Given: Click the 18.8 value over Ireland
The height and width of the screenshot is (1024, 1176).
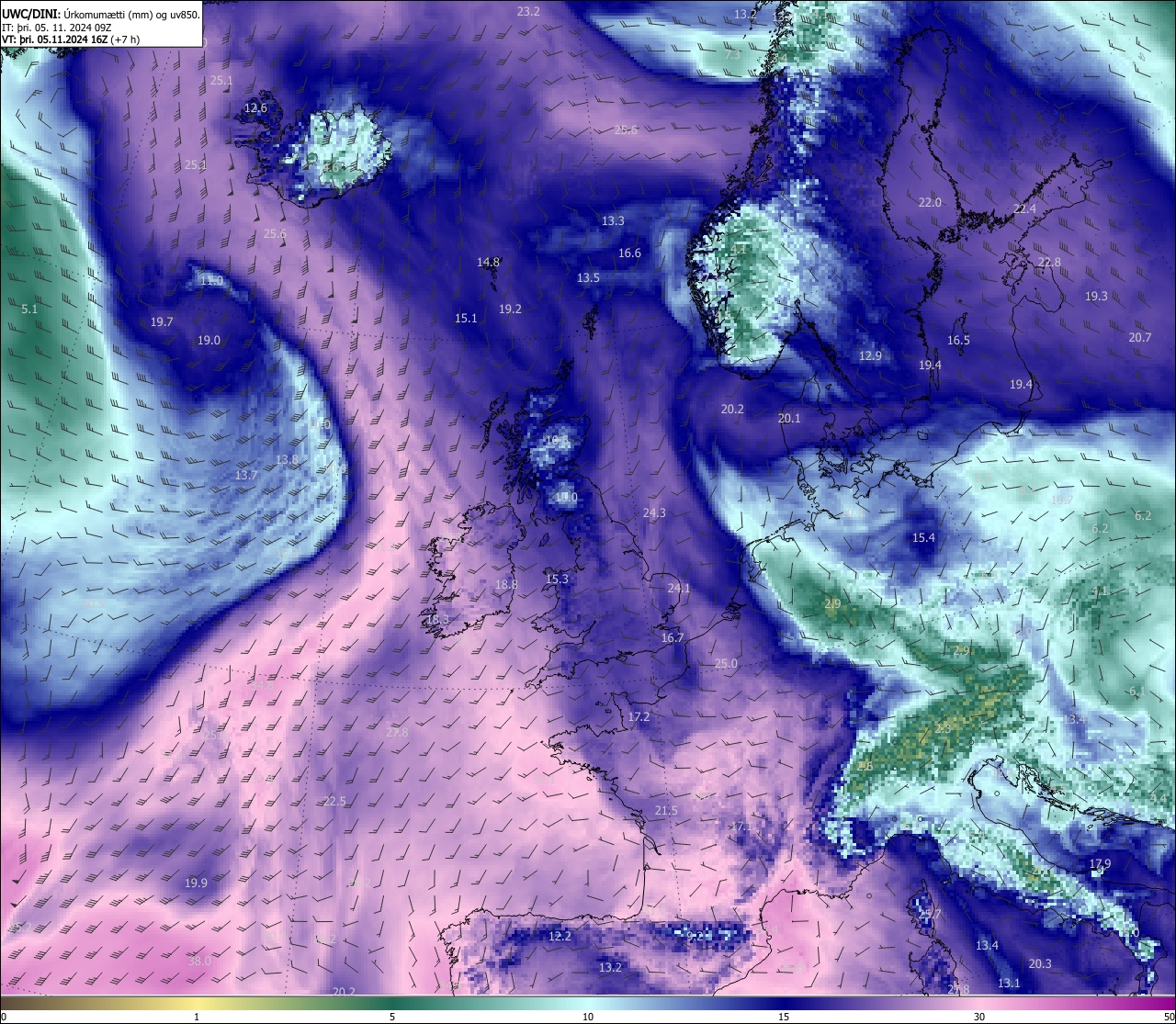Looking at the screenshot, I should click(506, 584).
